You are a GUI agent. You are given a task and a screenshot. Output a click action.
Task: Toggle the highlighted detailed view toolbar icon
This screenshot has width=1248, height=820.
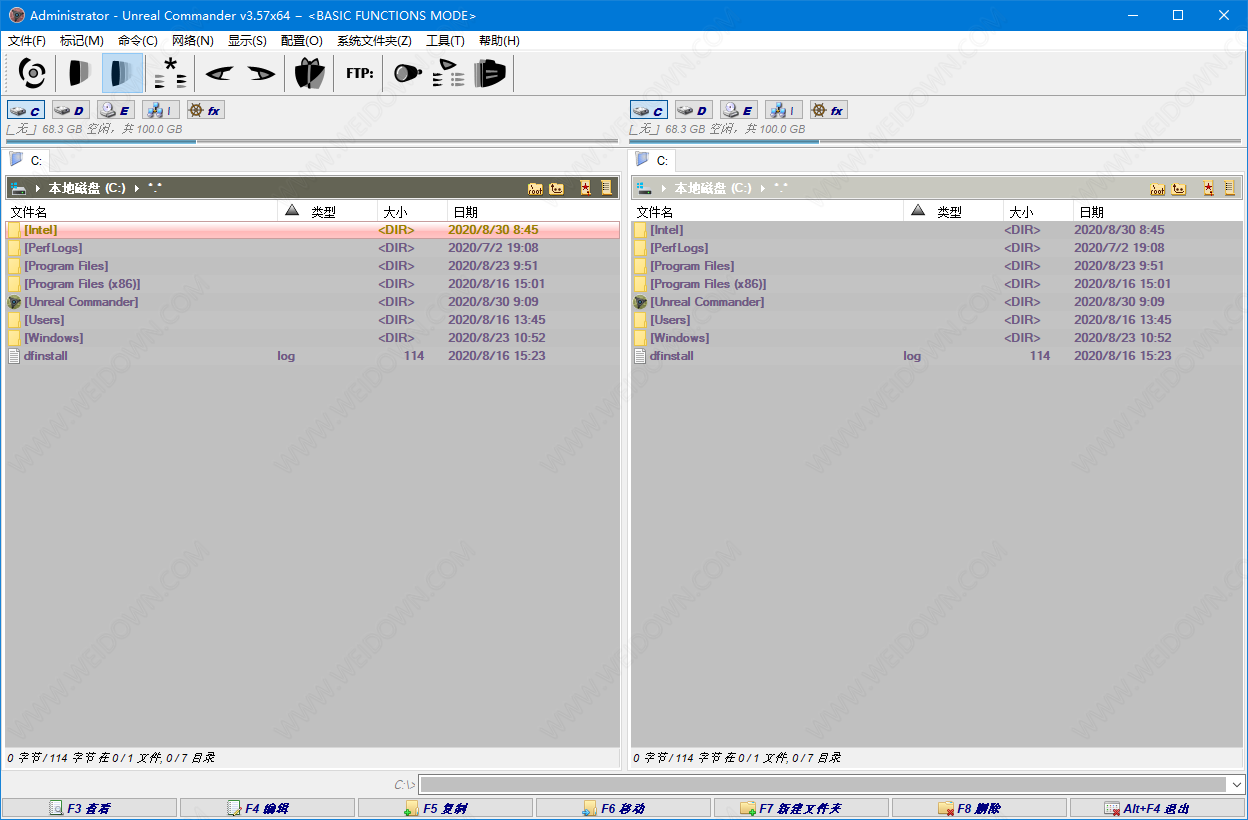pos(122,73)
